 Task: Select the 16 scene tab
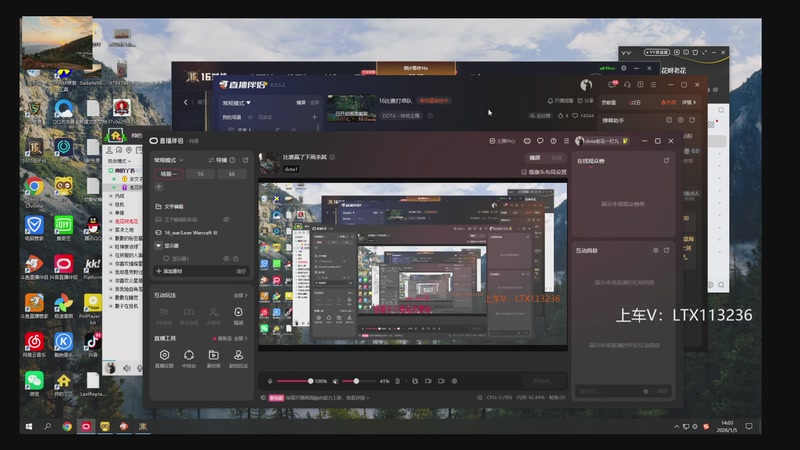pos(201,174)
